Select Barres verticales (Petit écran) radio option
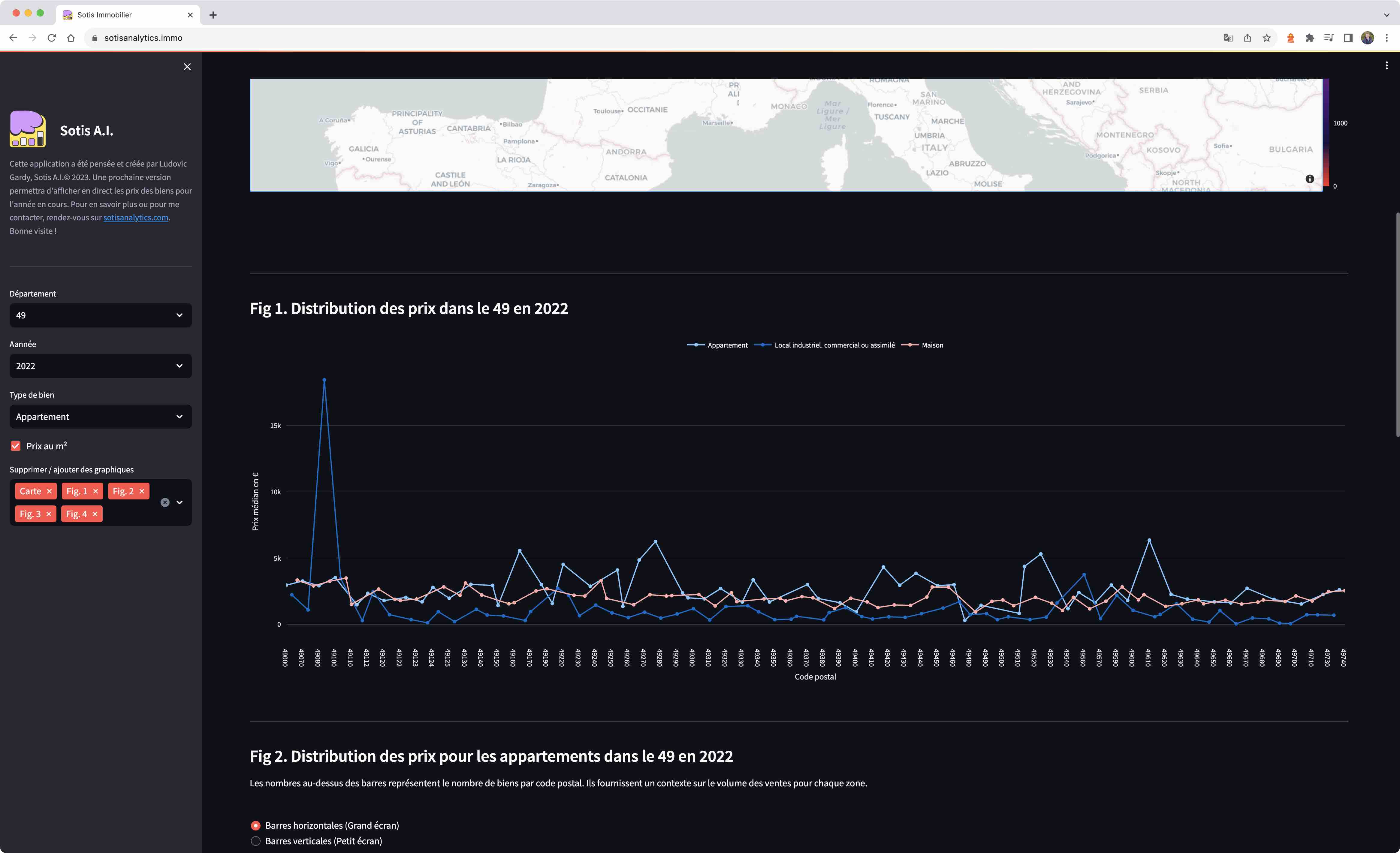 pyautogui.click(x=256, y=841)
